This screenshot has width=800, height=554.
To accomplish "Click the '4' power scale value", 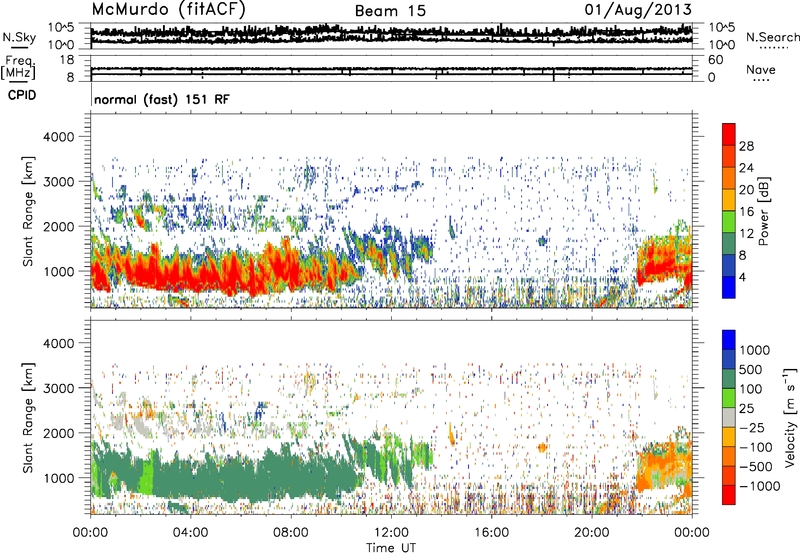I will click(x=742, y=277).
